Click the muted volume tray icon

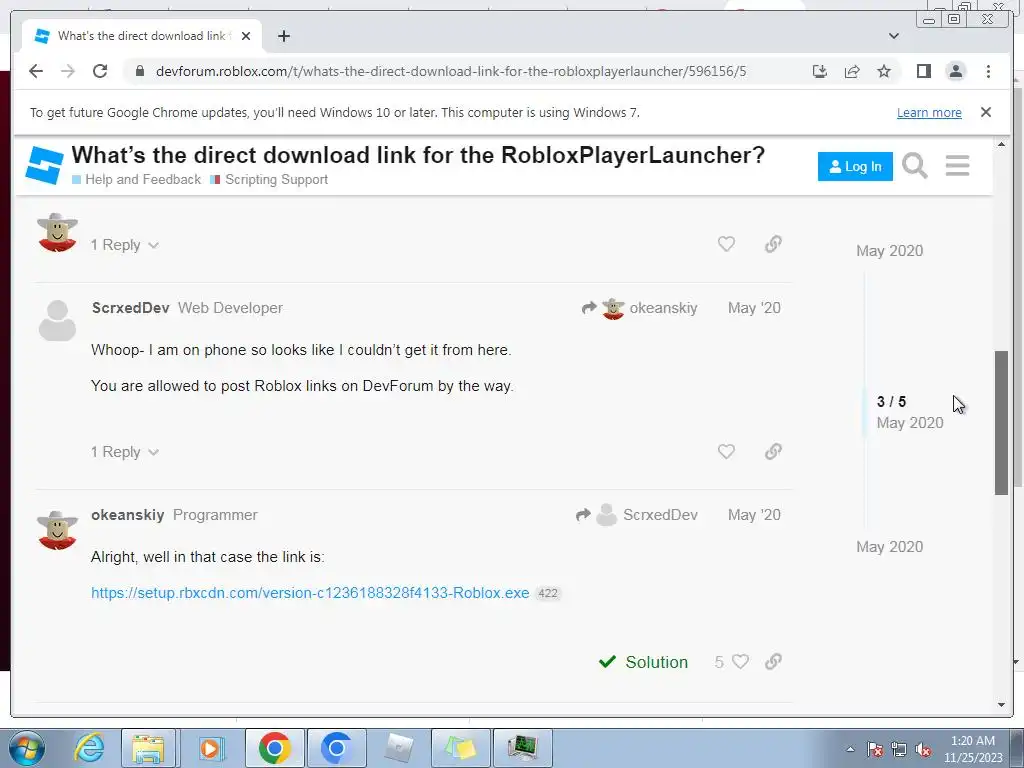(x=923, y=749)
